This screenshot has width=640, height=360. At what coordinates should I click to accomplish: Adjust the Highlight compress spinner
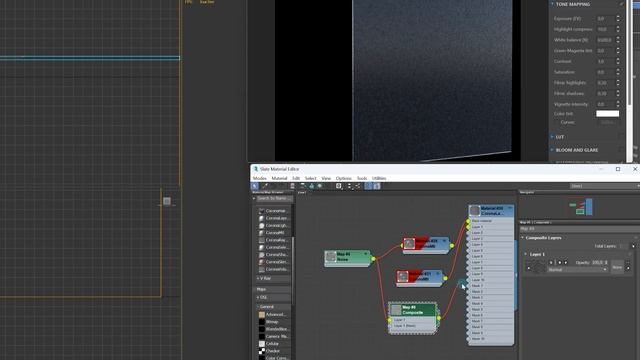tap(618, 29)
